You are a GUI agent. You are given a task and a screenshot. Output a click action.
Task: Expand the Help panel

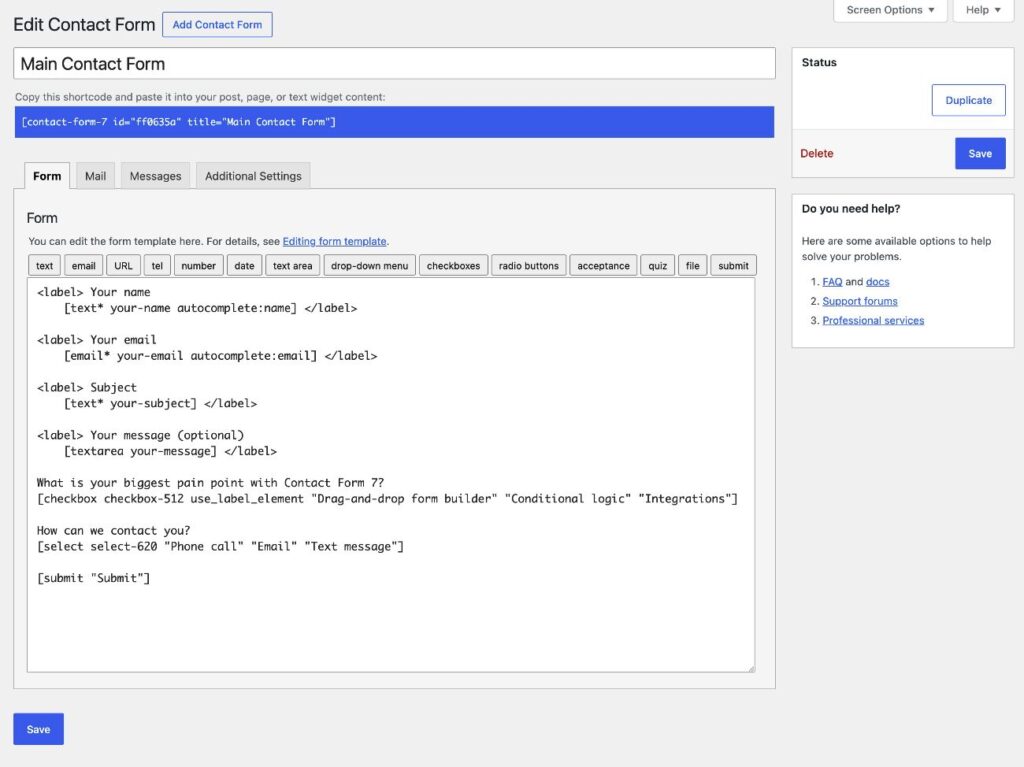click(983, 10)
